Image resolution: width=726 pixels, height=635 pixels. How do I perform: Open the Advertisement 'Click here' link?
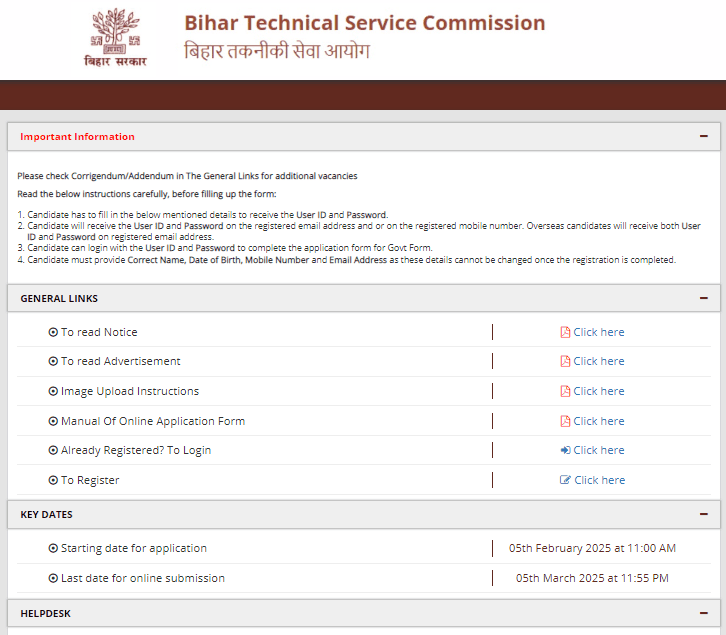click(598, 361)
